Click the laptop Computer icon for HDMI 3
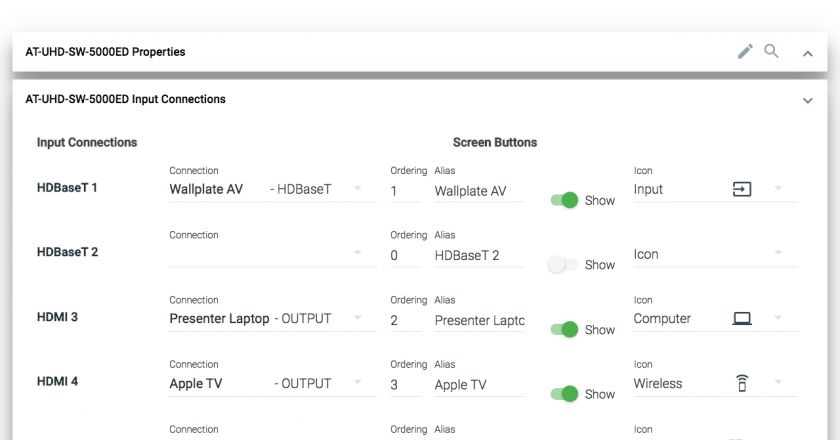Viewport: 840px width, 440px height. tap(742, 319)
